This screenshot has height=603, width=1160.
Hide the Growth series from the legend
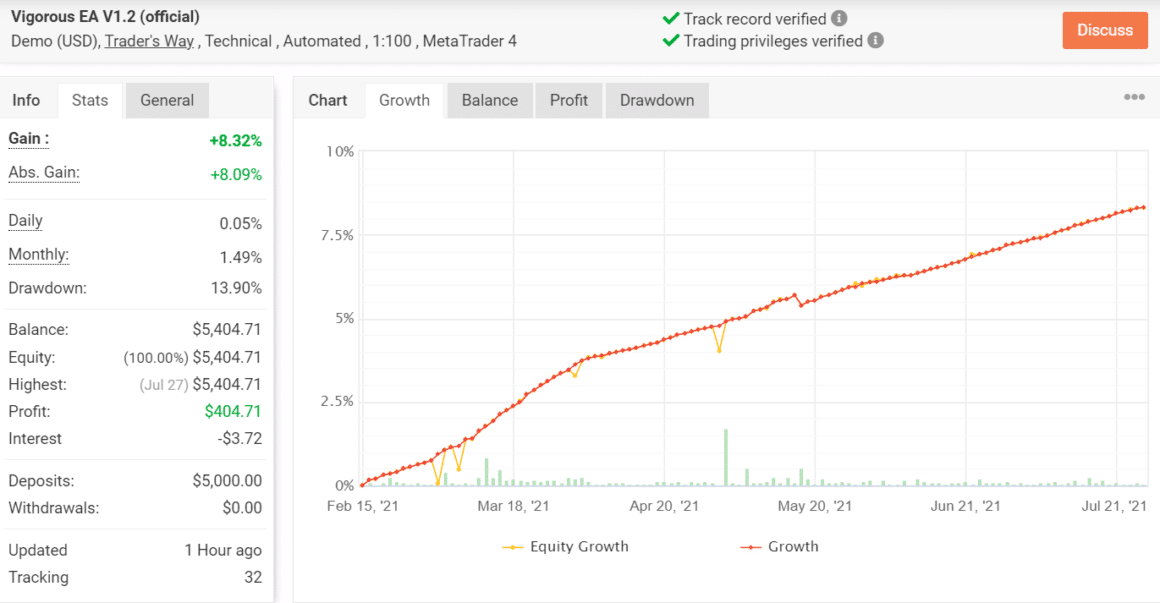pyautogui.click(x=795, y=546)
